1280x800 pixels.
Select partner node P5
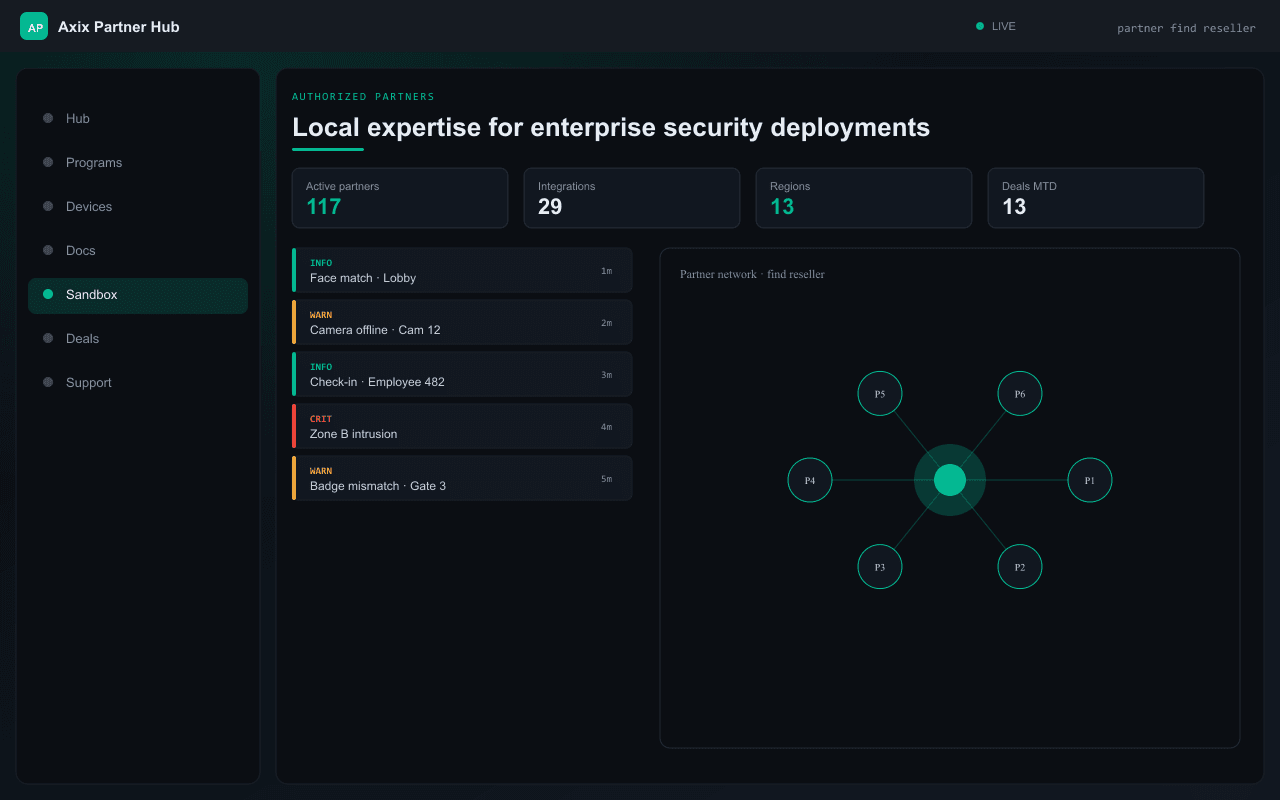[x=880, y=393]
